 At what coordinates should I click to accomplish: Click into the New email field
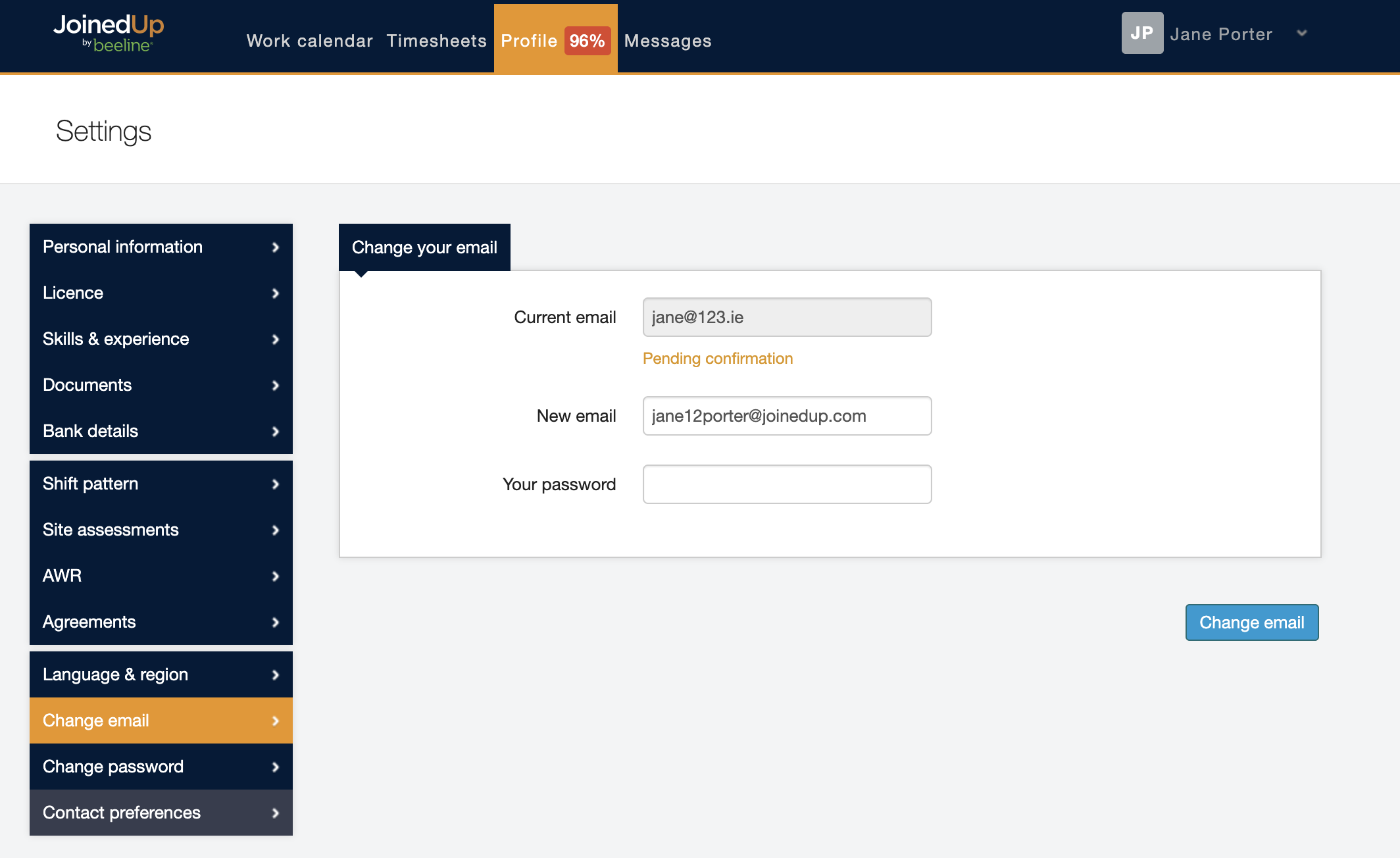pyautogui.click(x=787, y=416)
